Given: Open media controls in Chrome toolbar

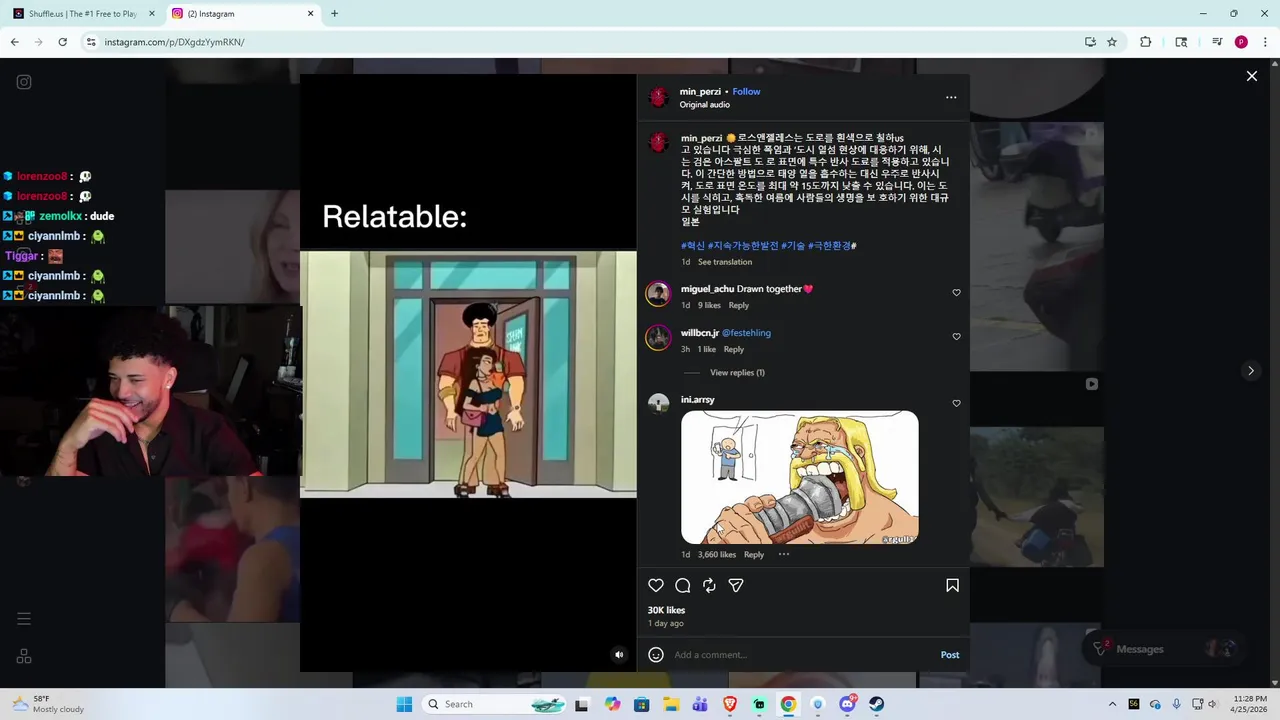Looking at the screenshot, I should click(x=1217, y=42).
